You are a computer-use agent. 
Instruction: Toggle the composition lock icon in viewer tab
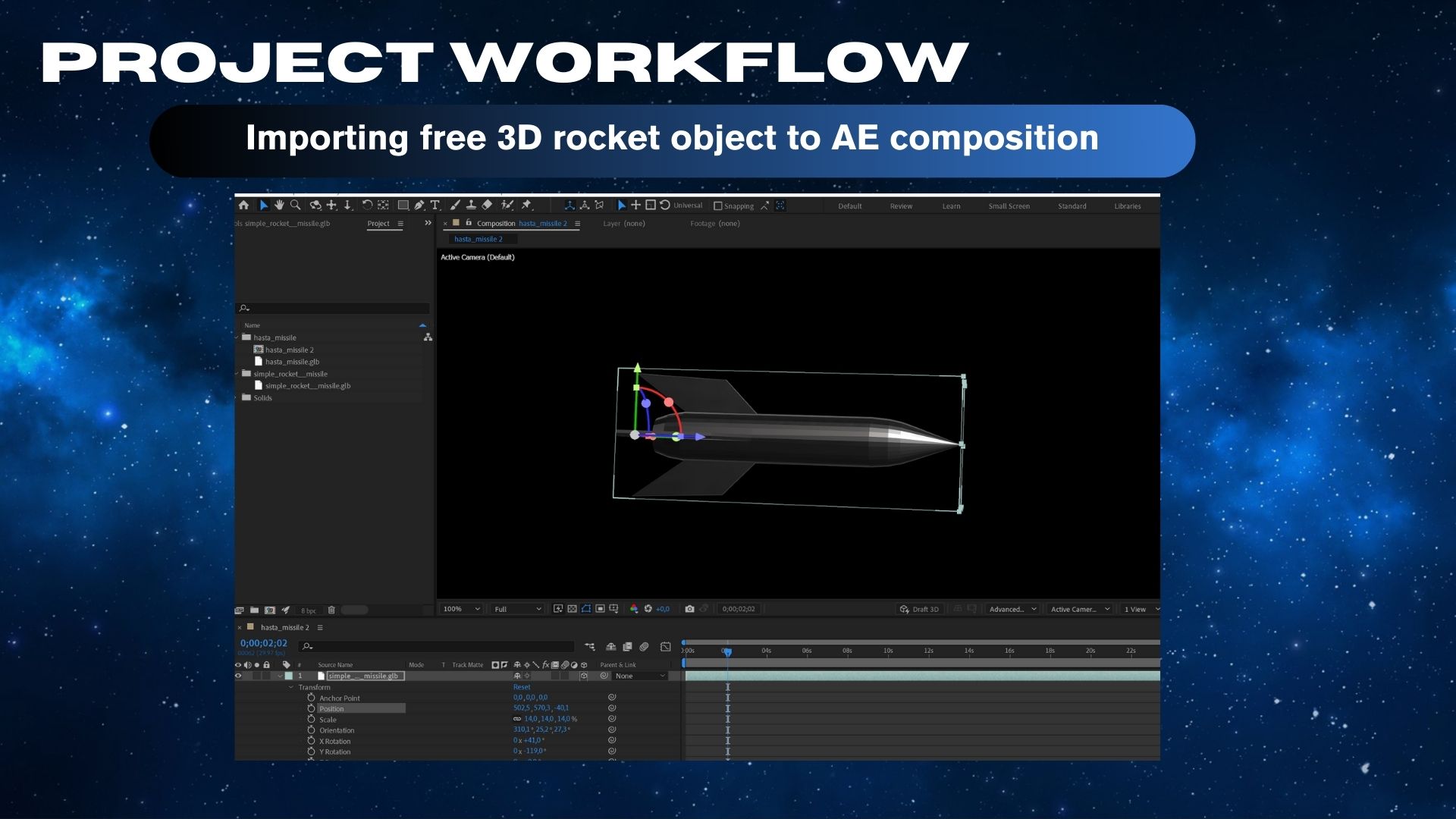click(469, 223)
